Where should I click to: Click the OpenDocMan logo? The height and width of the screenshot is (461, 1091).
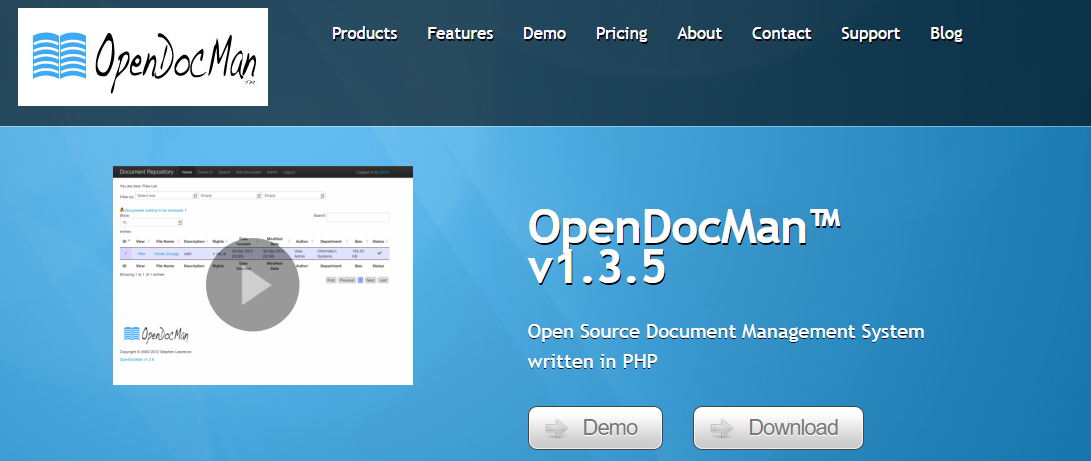pyautogui.click(x=143, y=57)
